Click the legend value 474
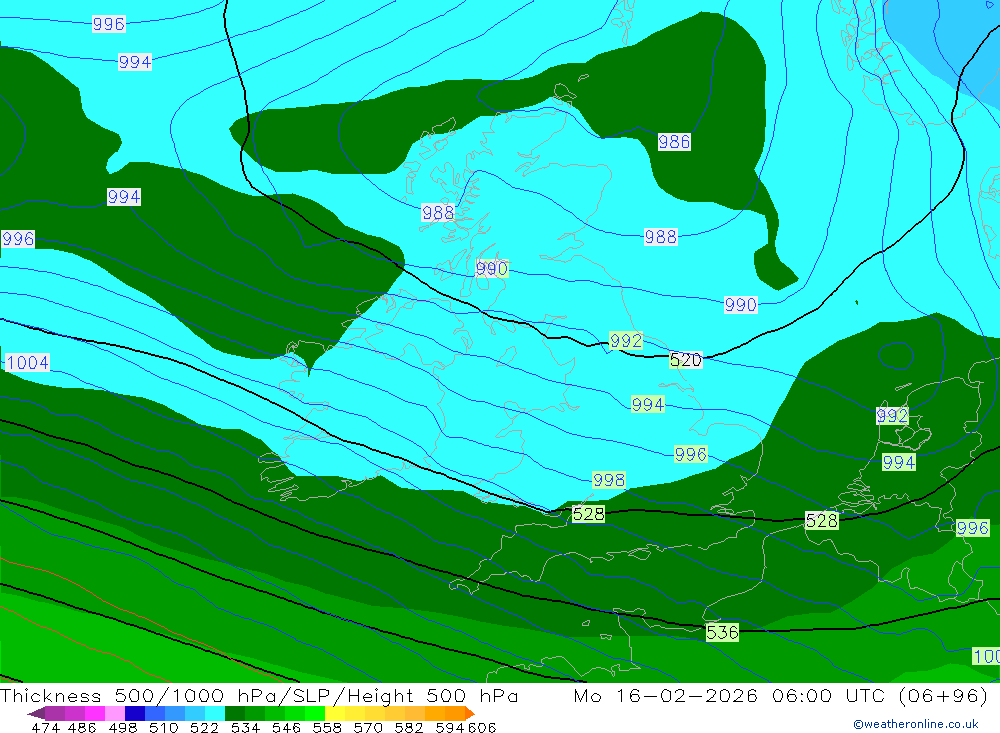The height and width of the screenshot is (733, 1000). pyautogui.click(x=45, y=727)
